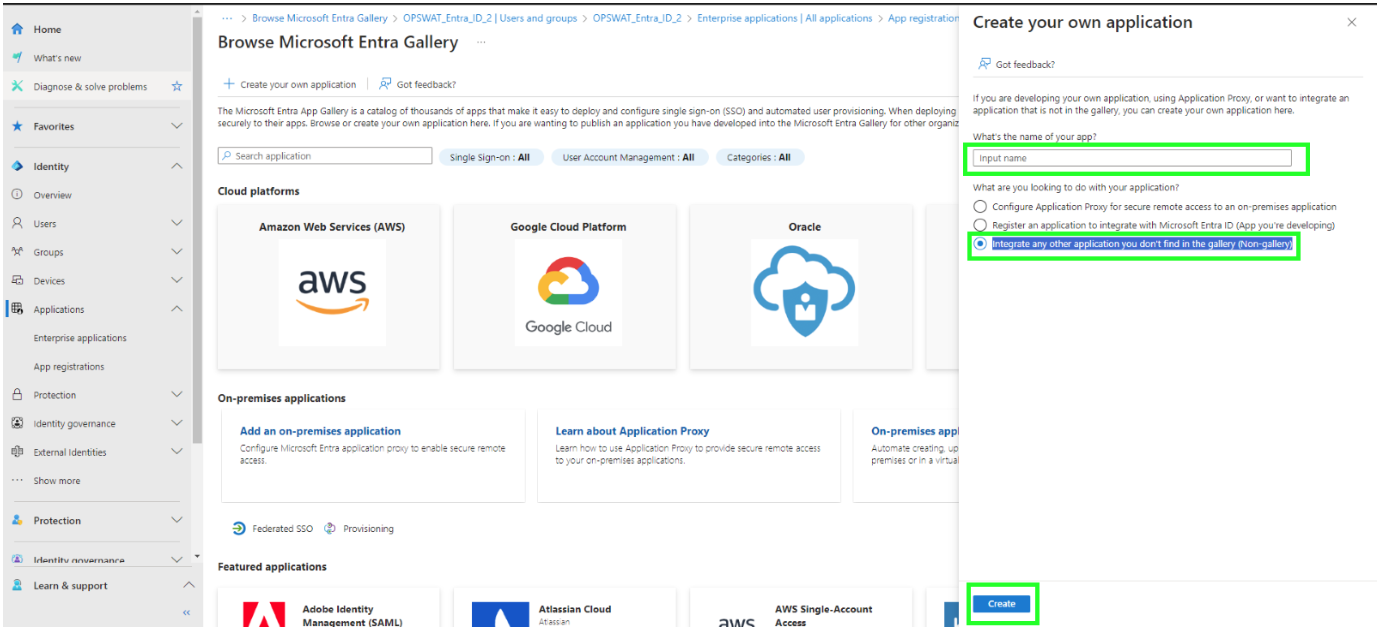The height and width of the screenshot is (632, 1382).
Task: Open App registrations in sidebar
Action: tap(69, 367)
